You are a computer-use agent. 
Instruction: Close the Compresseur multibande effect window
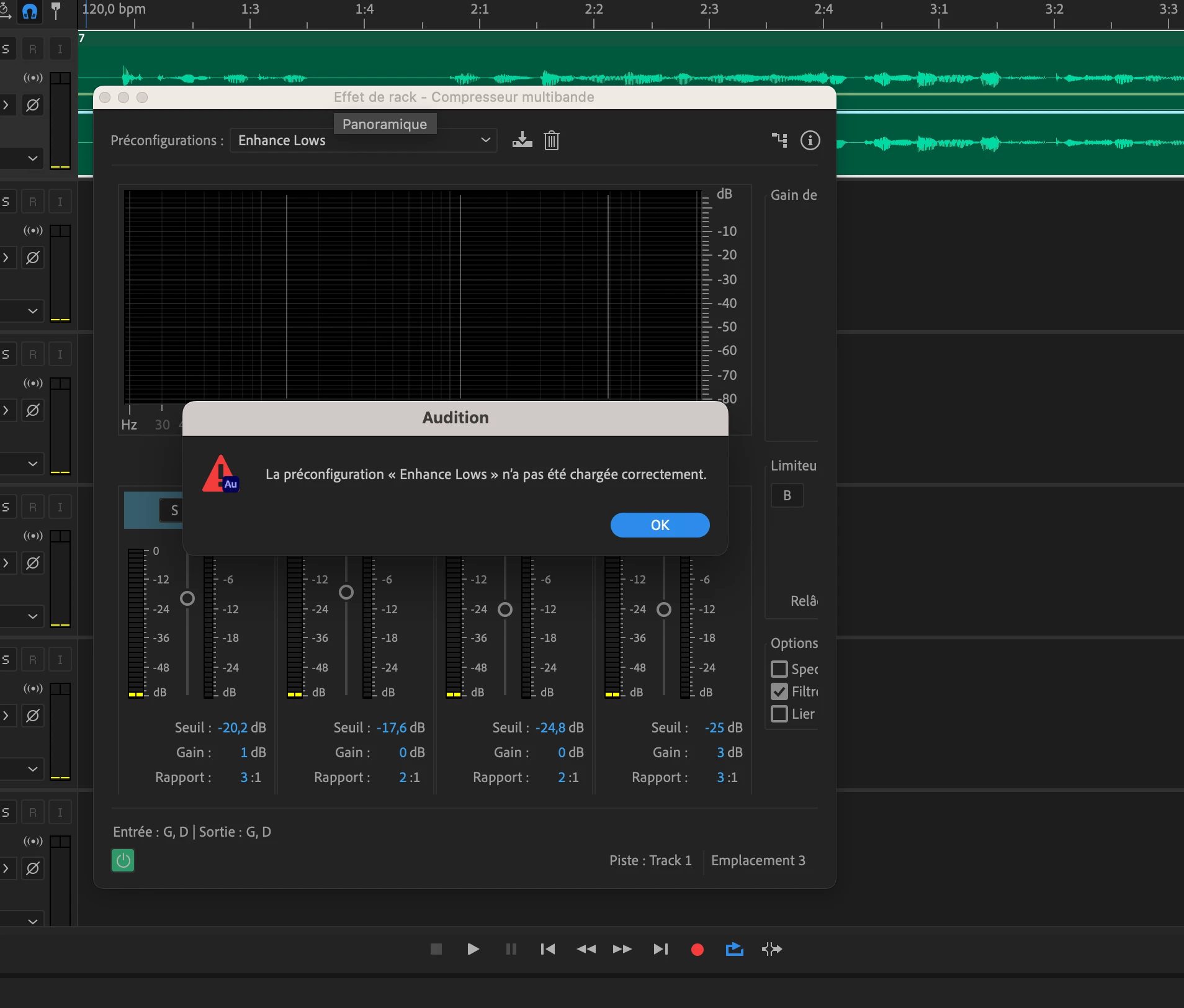(105, 97)
